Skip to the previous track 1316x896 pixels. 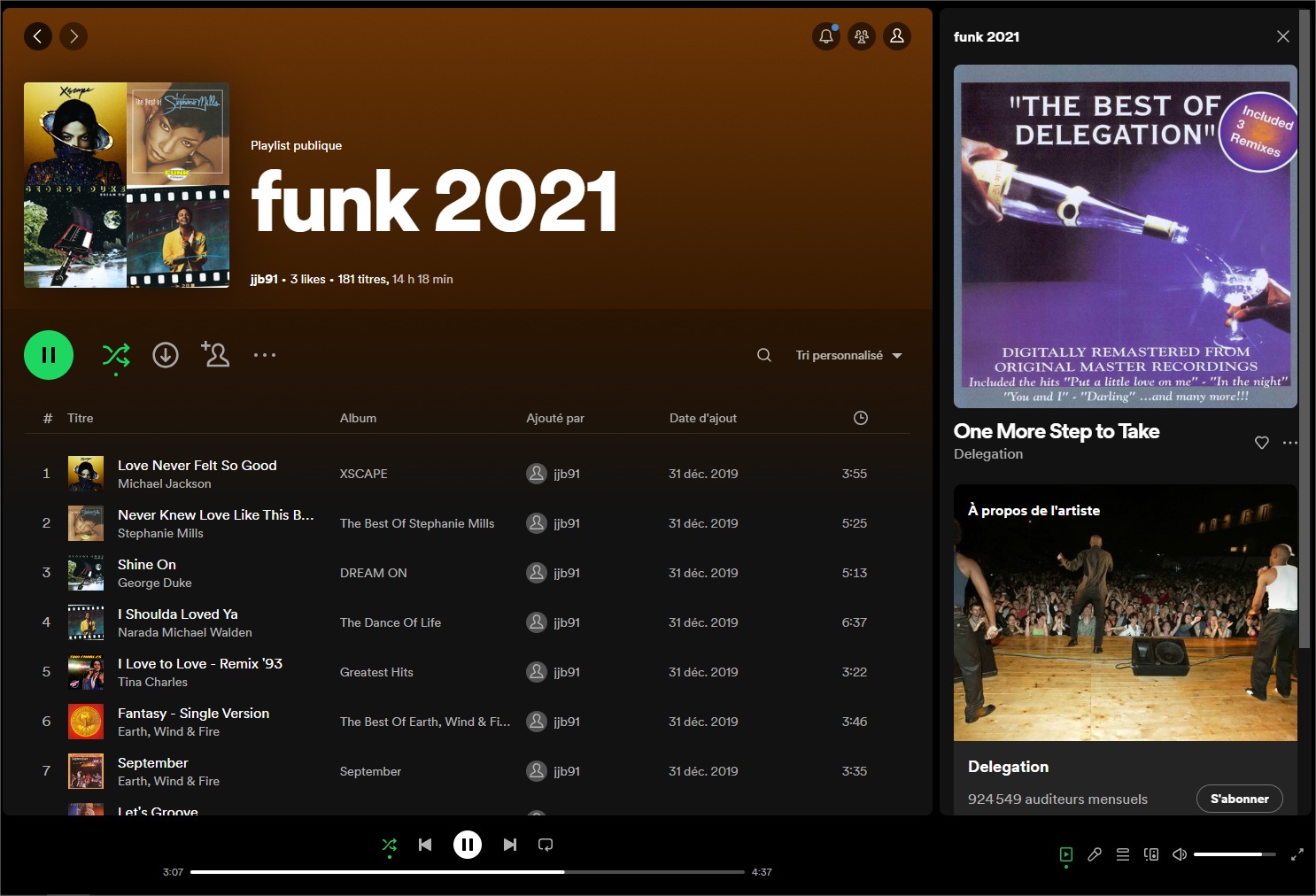[425, 845]
